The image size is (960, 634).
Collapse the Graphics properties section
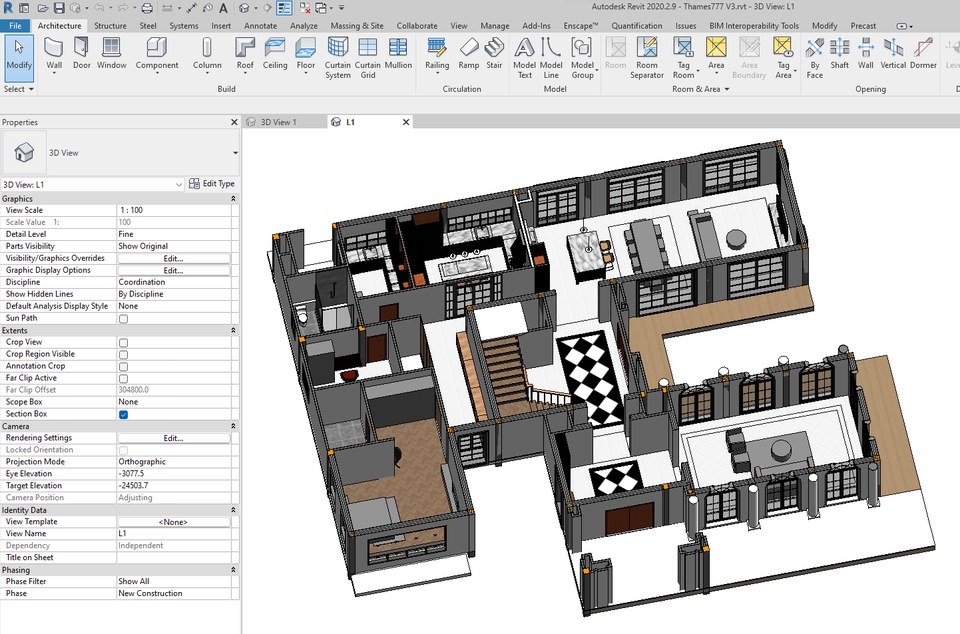pyautogui.click(x=233, y=199)
